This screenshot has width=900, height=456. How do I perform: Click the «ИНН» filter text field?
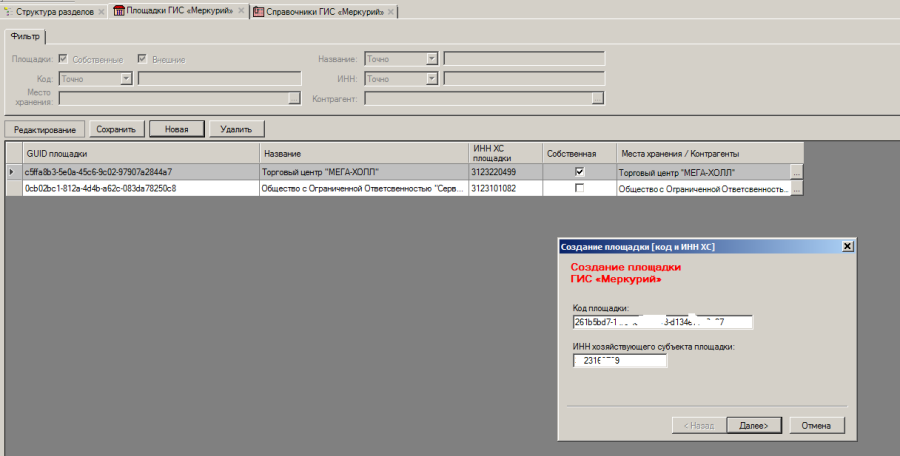524,79
